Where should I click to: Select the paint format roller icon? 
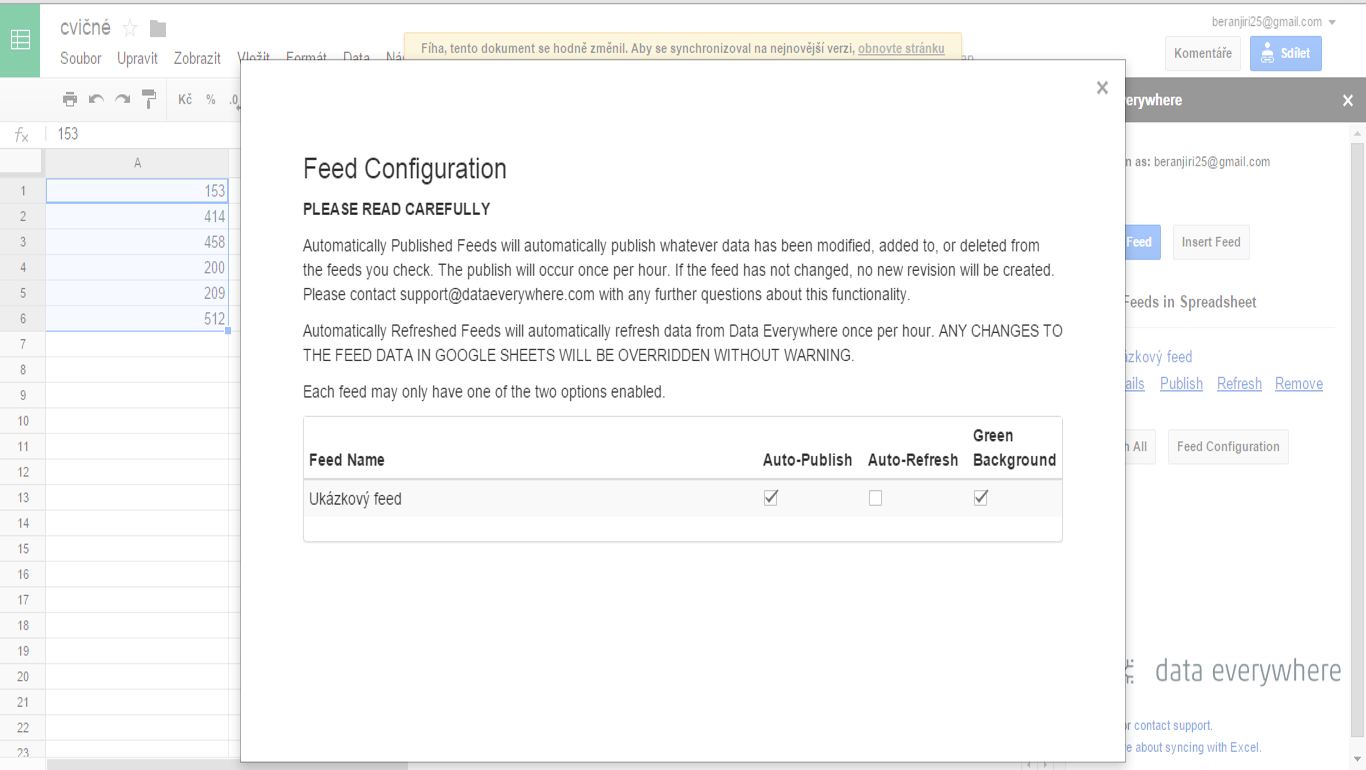pos(149,99)
